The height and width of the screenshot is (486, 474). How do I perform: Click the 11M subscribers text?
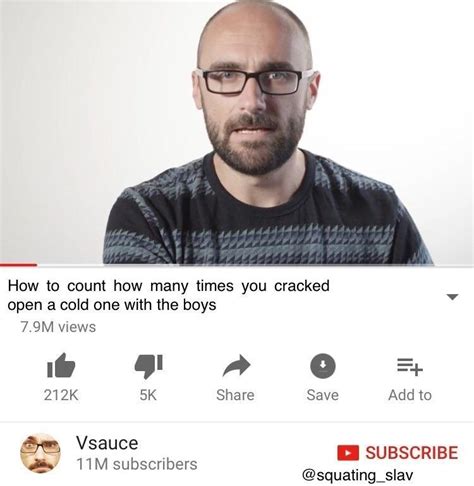pyautogui.click(x=137, y=464)
